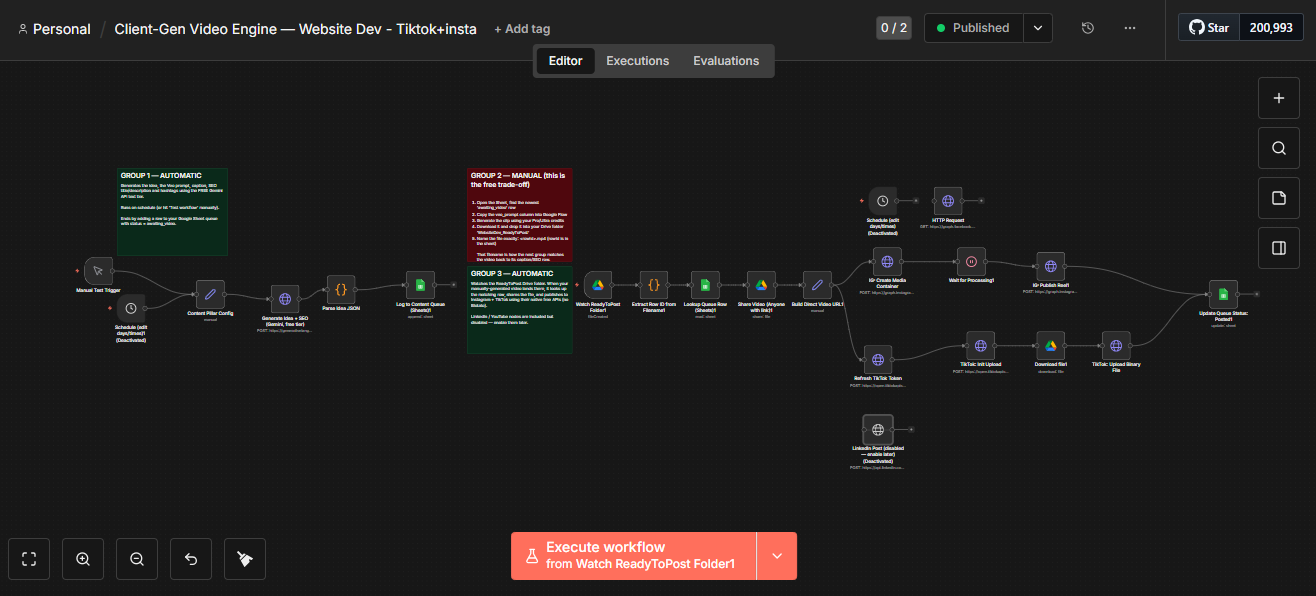Expand the Execute workflow trigger chooser chevron

[777, 556]
